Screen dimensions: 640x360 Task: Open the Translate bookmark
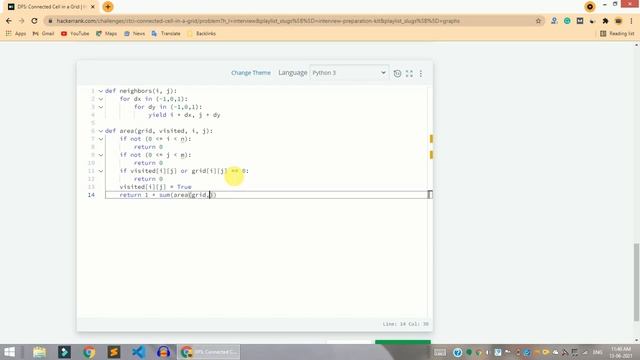[x=166, y=33]
